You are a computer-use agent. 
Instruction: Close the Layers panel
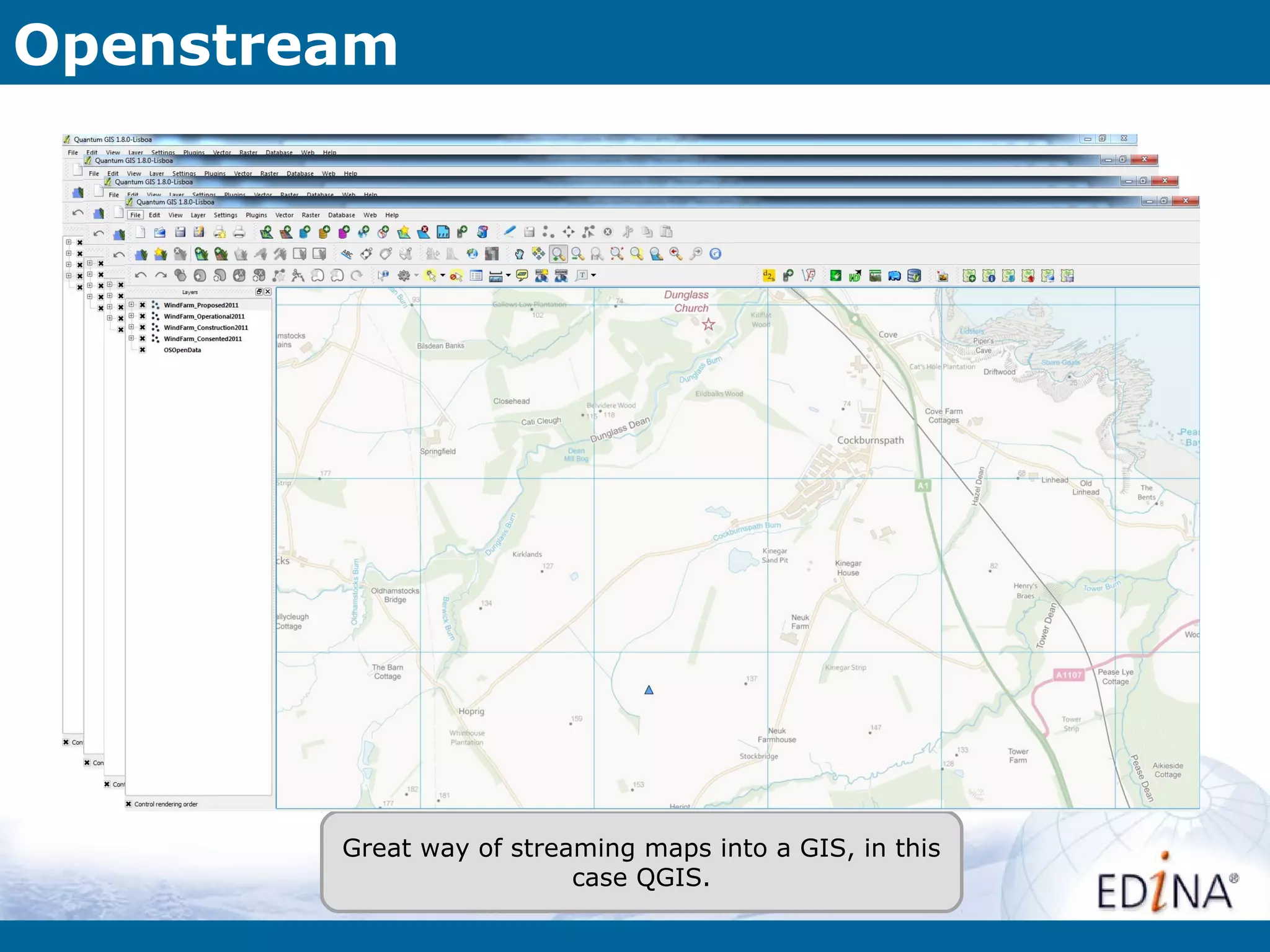pyautogui.click(x=267, y=292)
